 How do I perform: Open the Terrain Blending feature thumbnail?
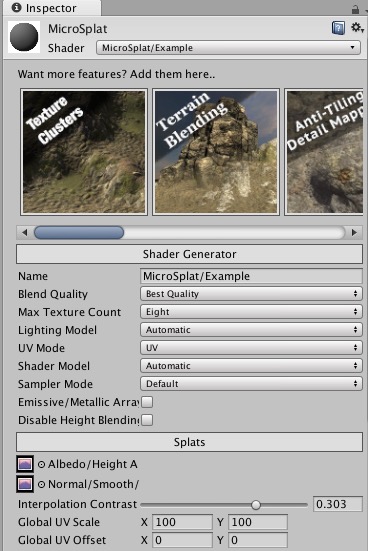pos(216,152)
